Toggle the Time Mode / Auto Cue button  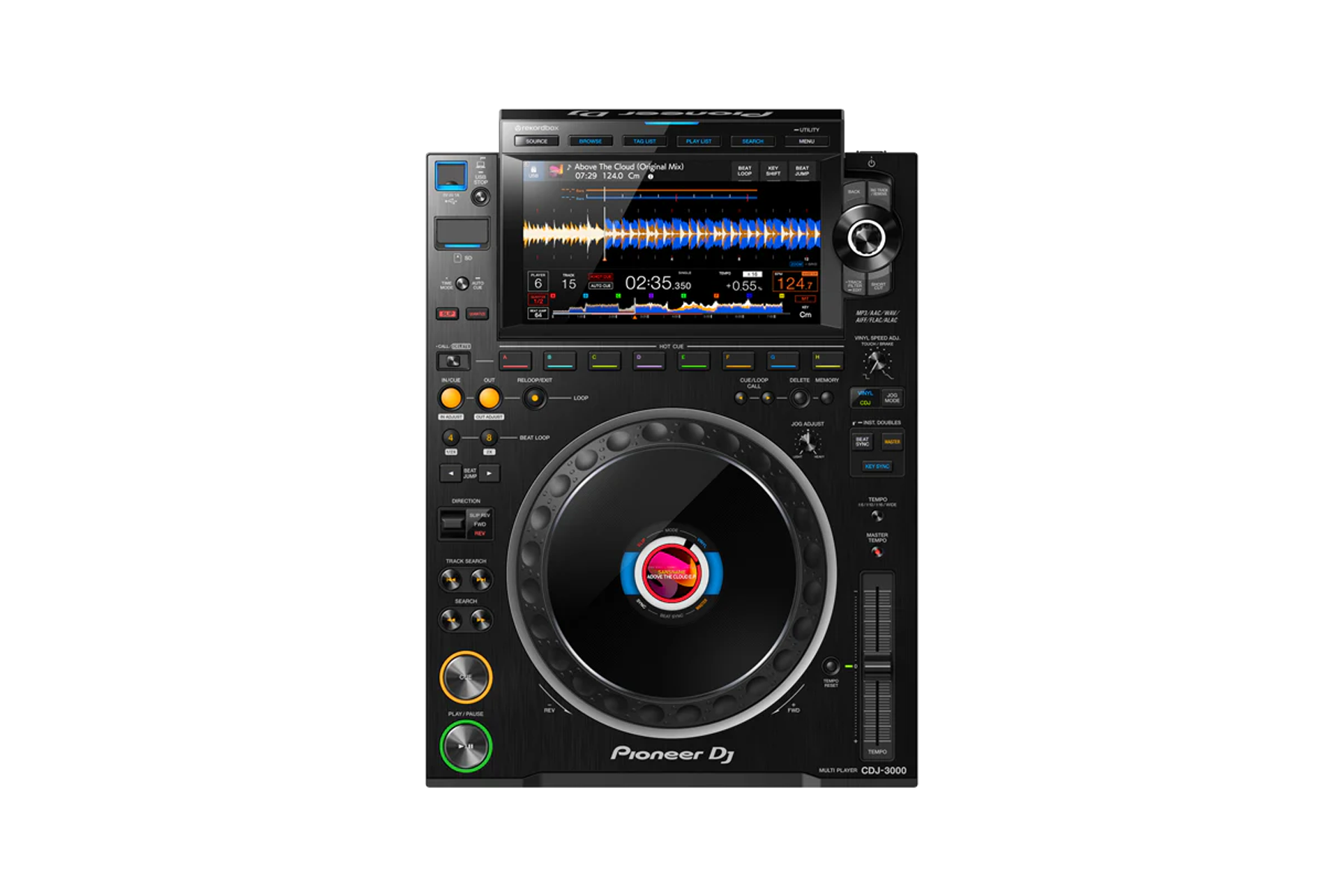462,284
